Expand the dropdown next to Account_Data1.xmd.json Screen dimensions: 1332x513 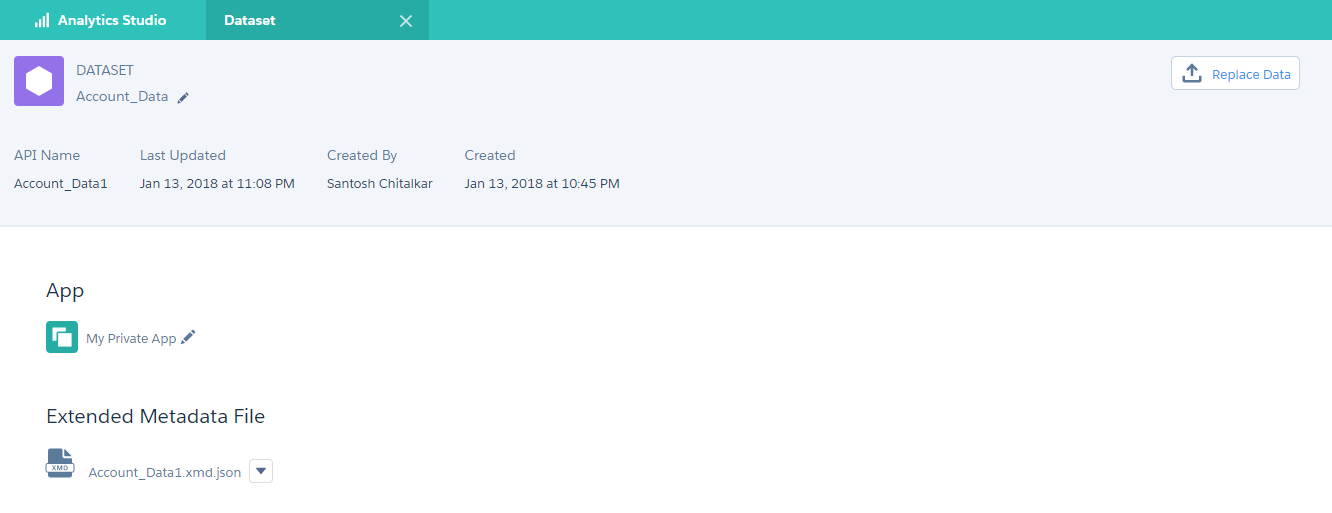pos(261,471)
